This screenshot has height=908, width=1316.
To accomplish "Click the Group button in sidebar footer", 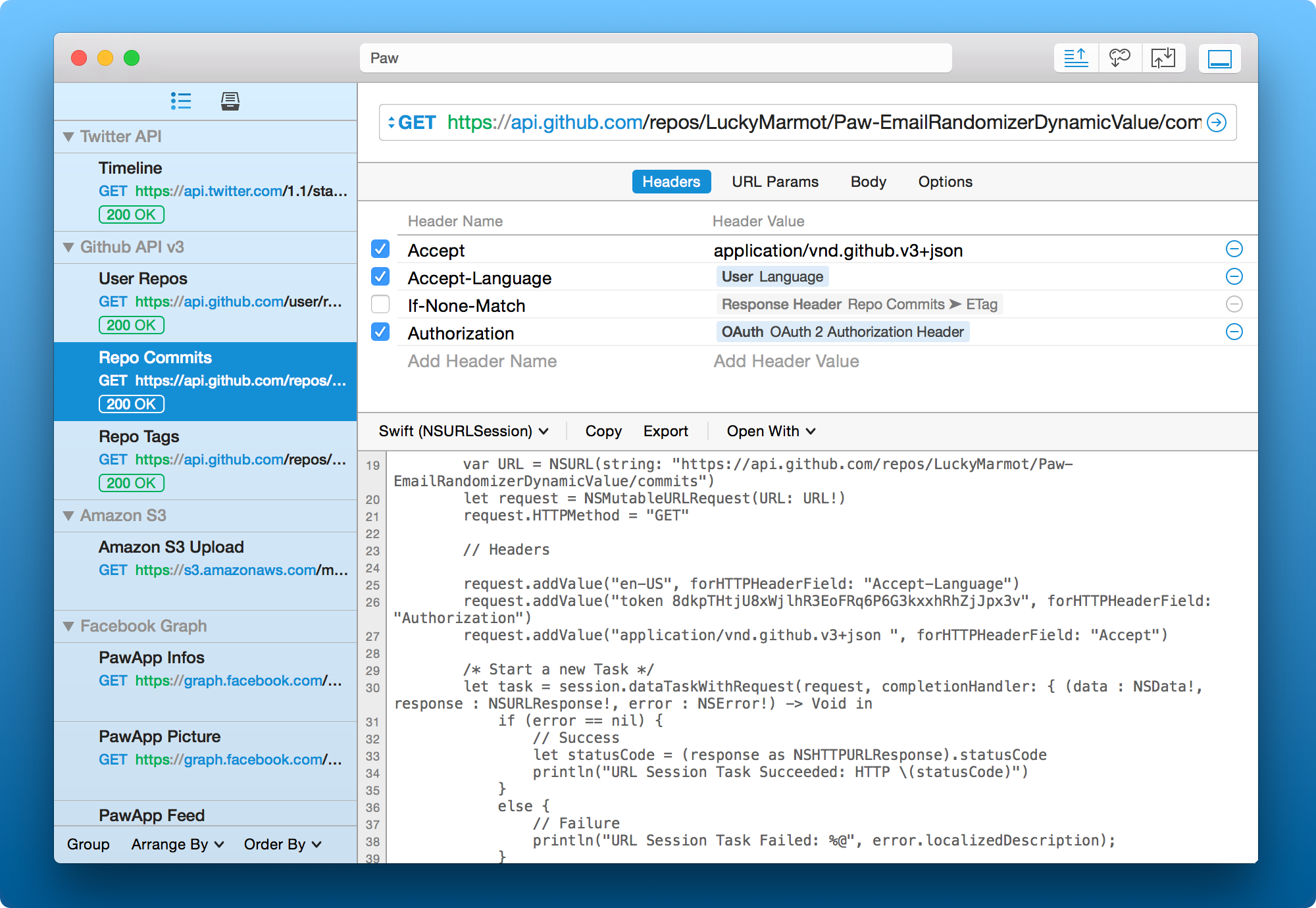I will [x=88, y=844].
